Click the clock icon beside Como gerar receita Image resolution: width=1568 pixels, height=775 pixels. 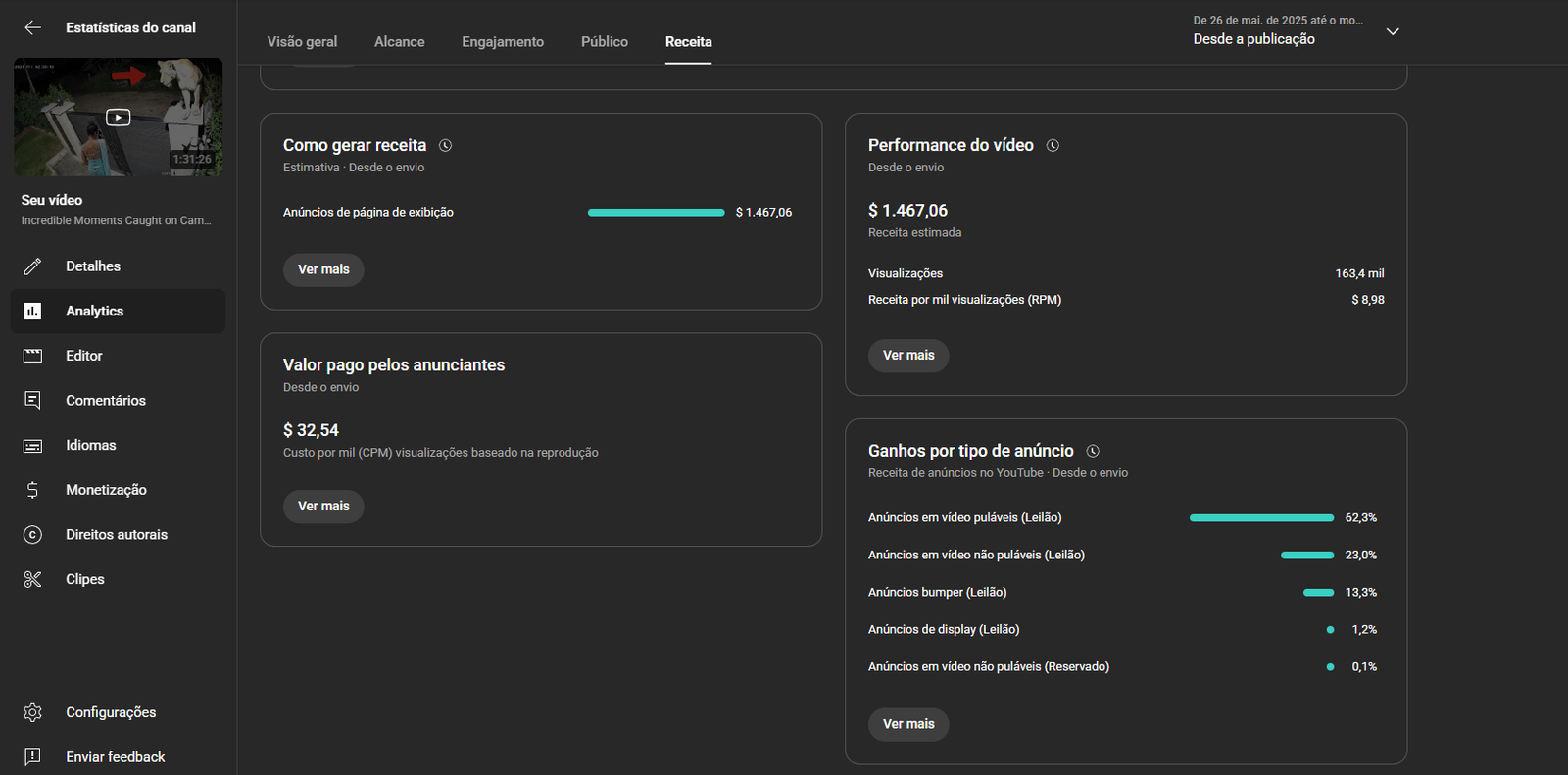445,146
